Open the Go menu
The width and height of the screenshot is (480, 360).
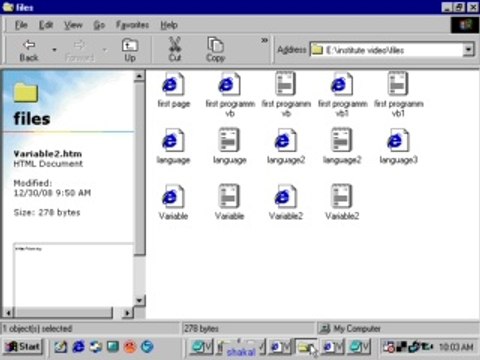point(99,25)
